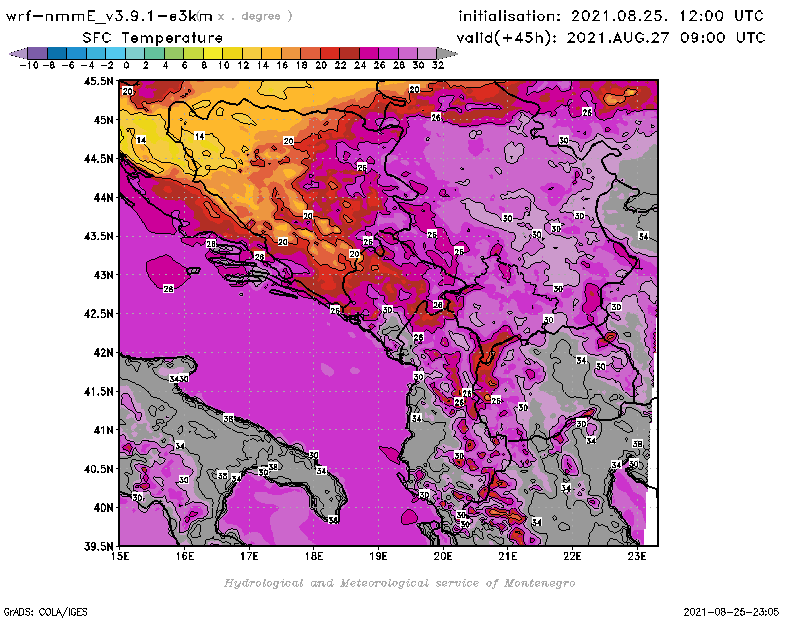Screen dimensions: 800x618
Task: Click the 32 value under the color bar
Action: (x=437, y=66)
